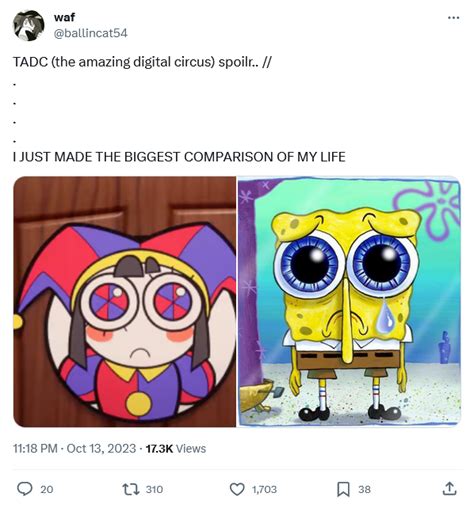Open the three-dot more options menu
Viewport: 474px width, 508px height.
pyautogui.click(x=453, y=18)
